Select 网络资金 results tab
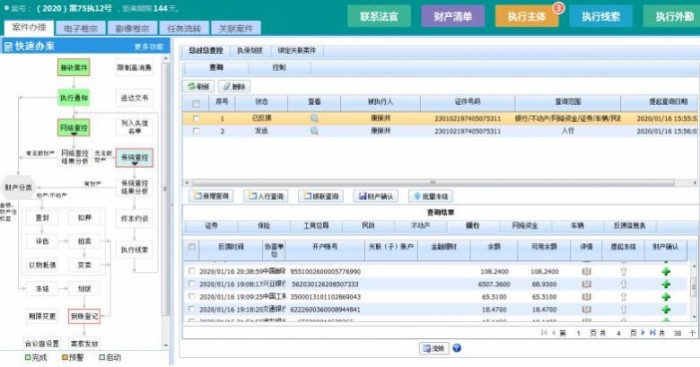Viewport: 700px width, 367px height. (525, 225)
